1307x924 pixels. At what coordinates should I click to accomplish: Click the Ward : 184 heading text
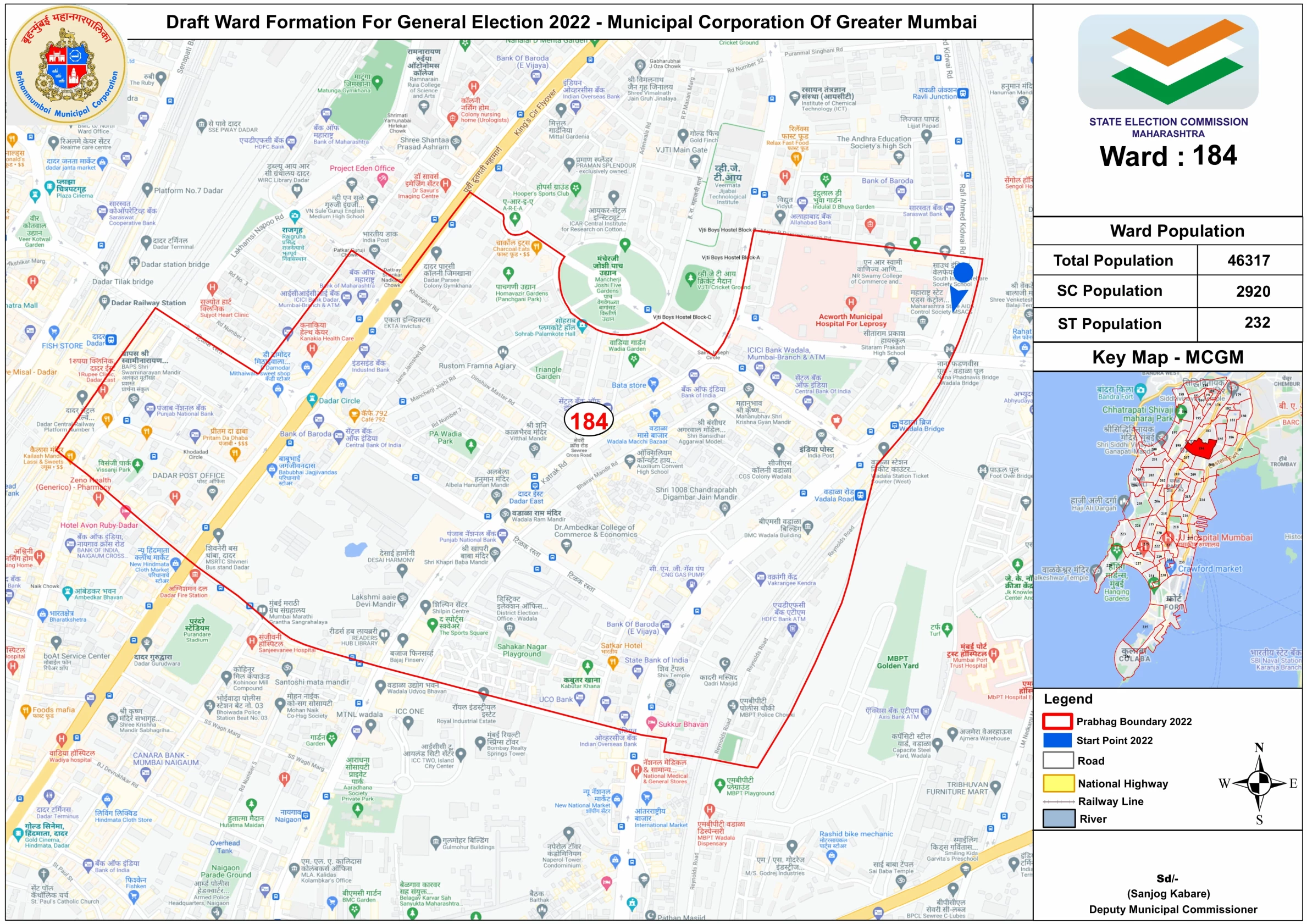coord(1167,156)
